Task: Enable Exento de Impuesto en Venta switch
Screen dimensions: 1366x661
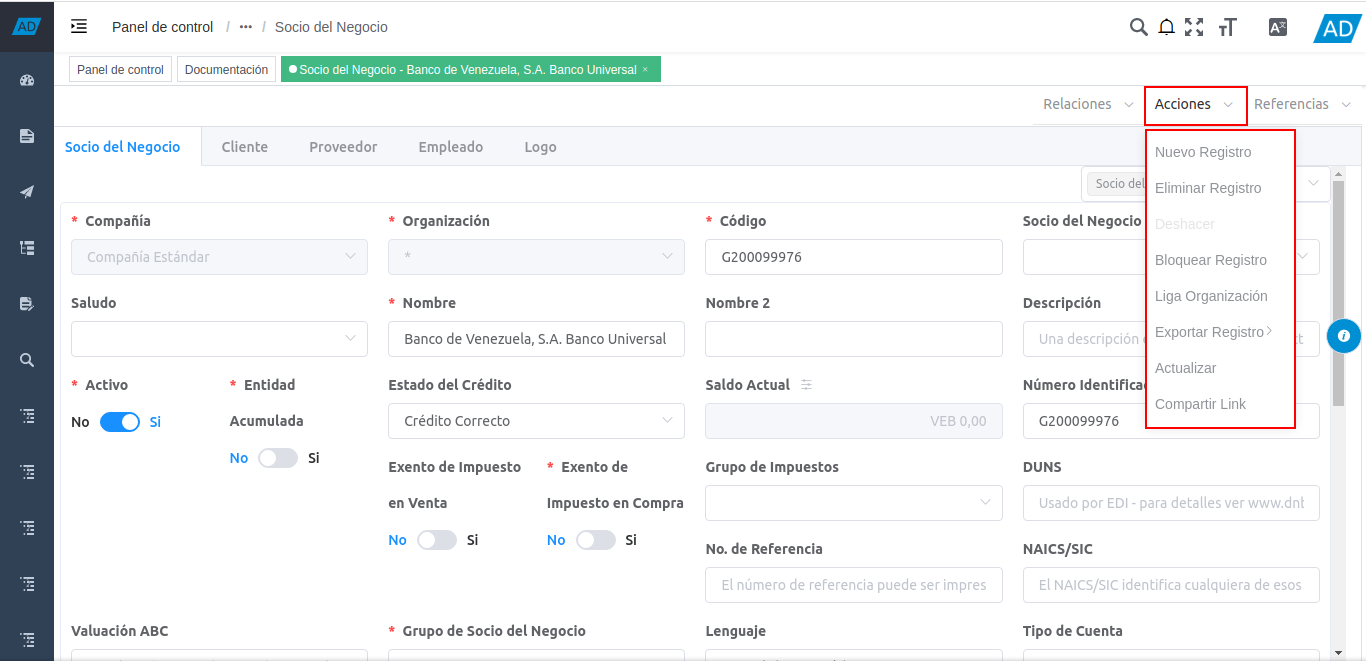Action: click(436, 540)
